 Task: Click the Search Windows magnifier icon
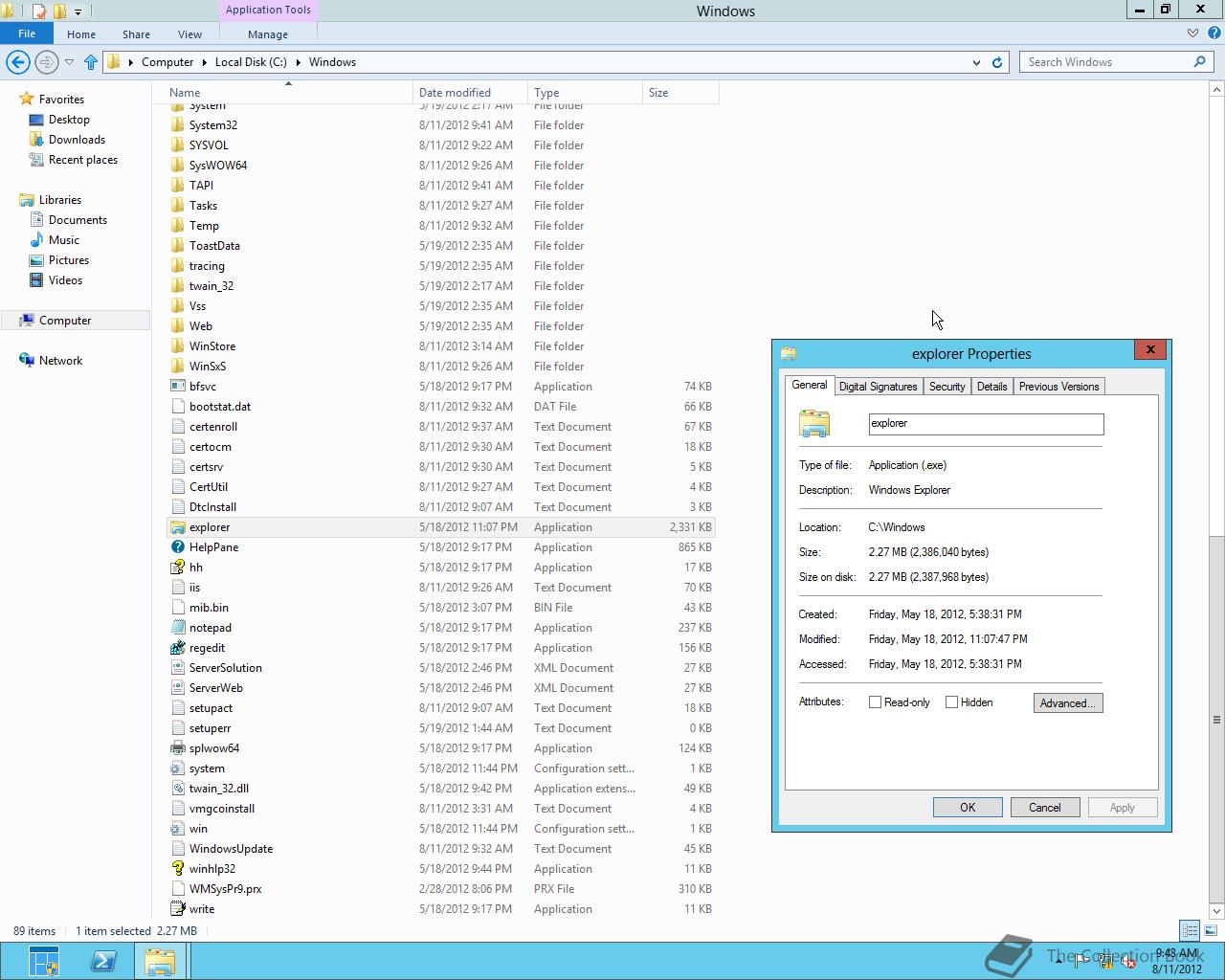tap(1199, 62)
